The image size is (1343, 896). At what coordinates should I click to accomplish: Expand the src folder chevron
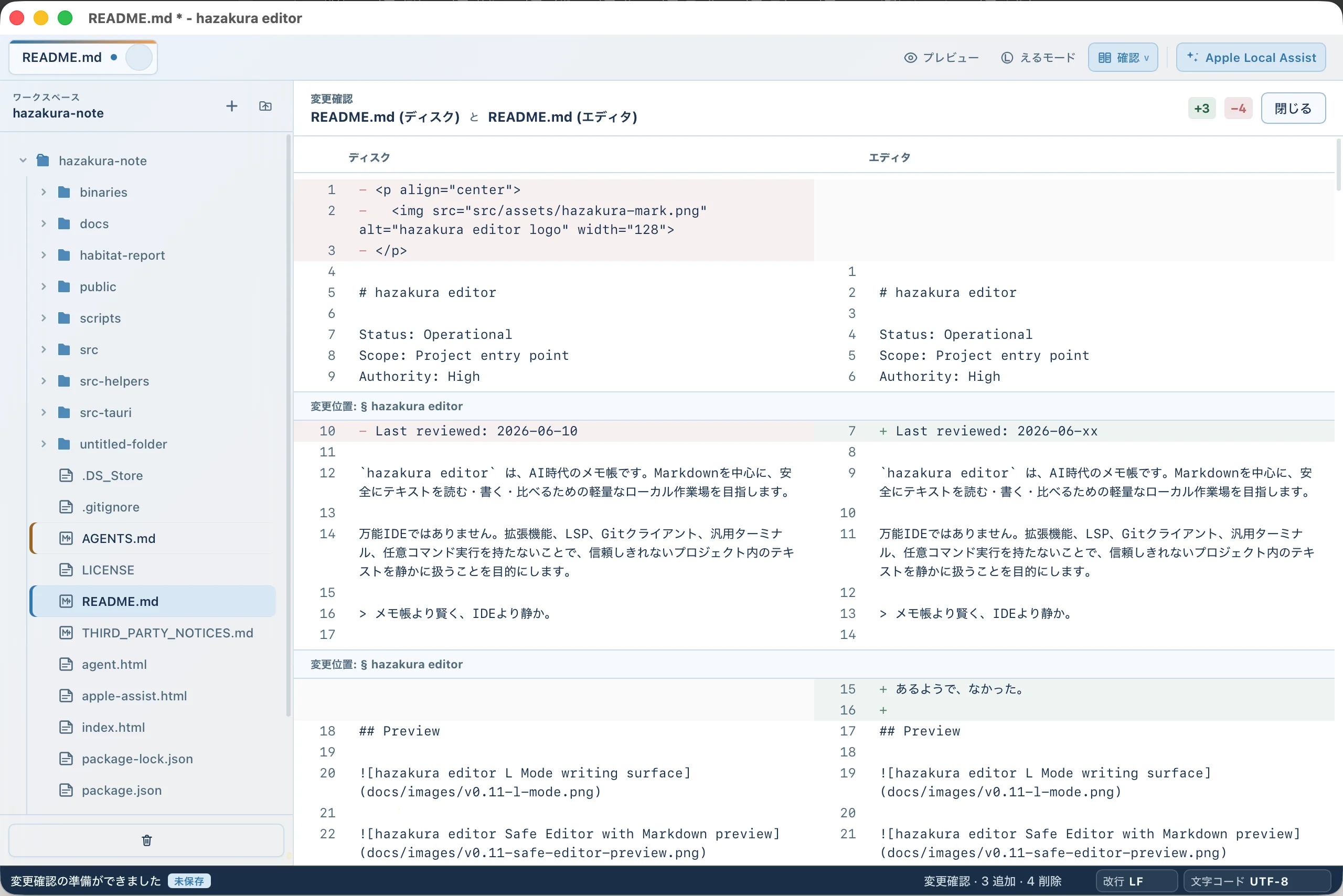(x=44, y=349)
